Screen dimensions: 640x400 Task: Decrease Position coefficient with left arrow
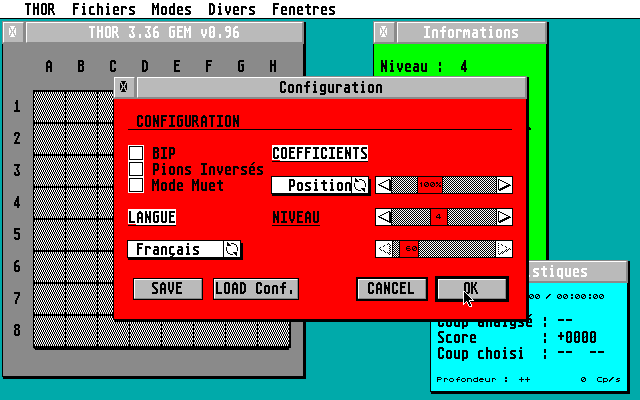384,185
